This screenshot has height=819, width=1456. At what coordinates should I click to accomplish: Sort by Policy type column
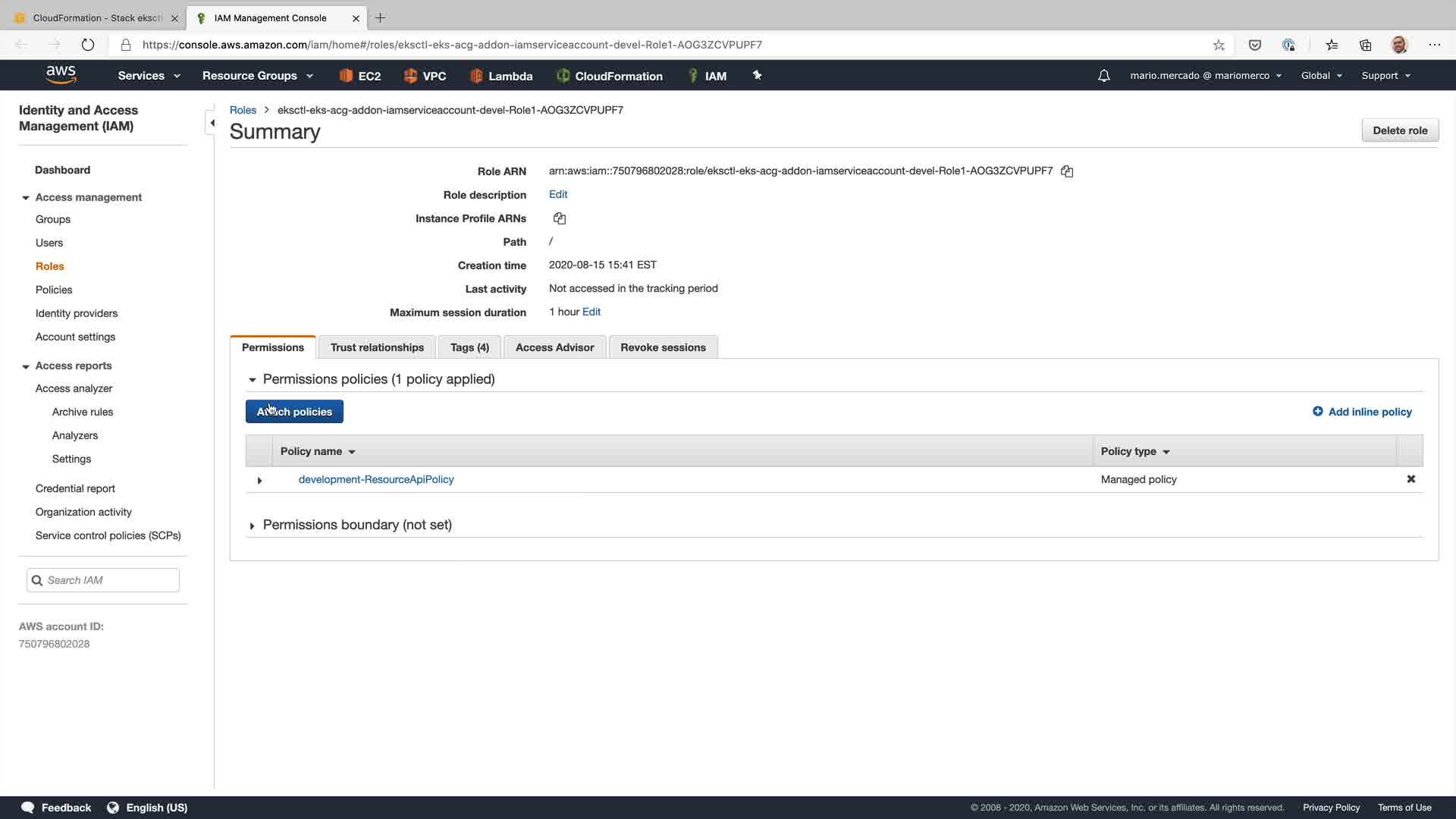(1135, 451)
